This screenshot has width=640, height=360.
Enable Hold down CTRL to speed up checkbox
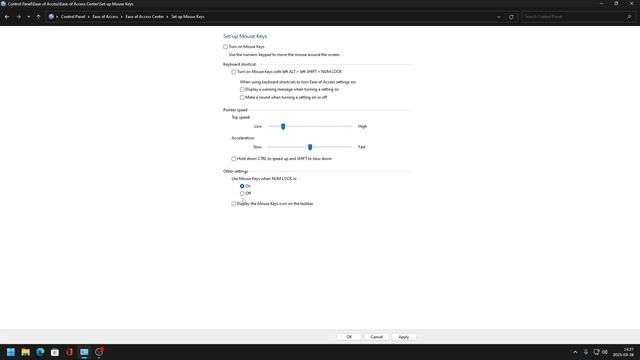coord(233,159)
